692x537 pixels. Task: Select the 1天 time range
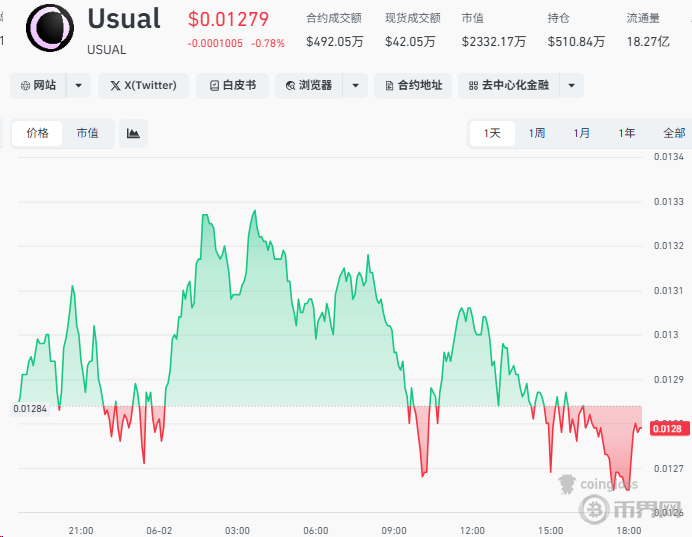click(x=492, y=133)
